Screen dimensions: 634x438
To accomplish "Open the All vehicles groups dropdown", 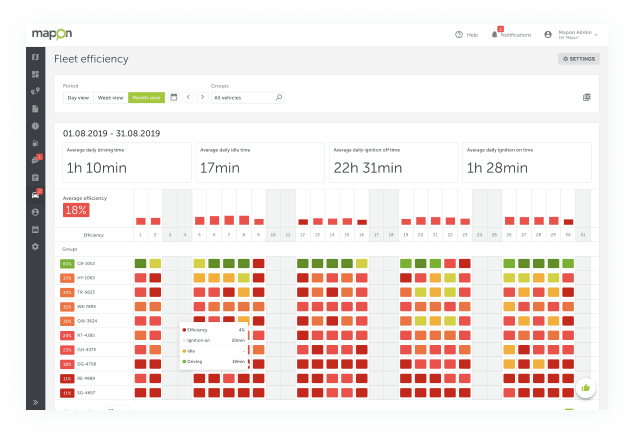I will [247, 98].
